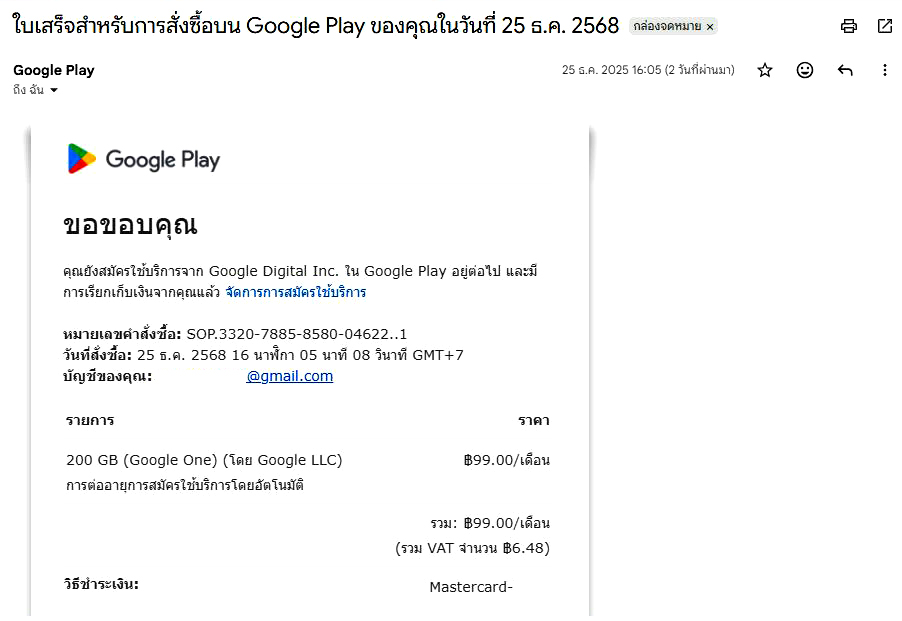Click the VAT amount ฿6.48 line

click(472, 548)
